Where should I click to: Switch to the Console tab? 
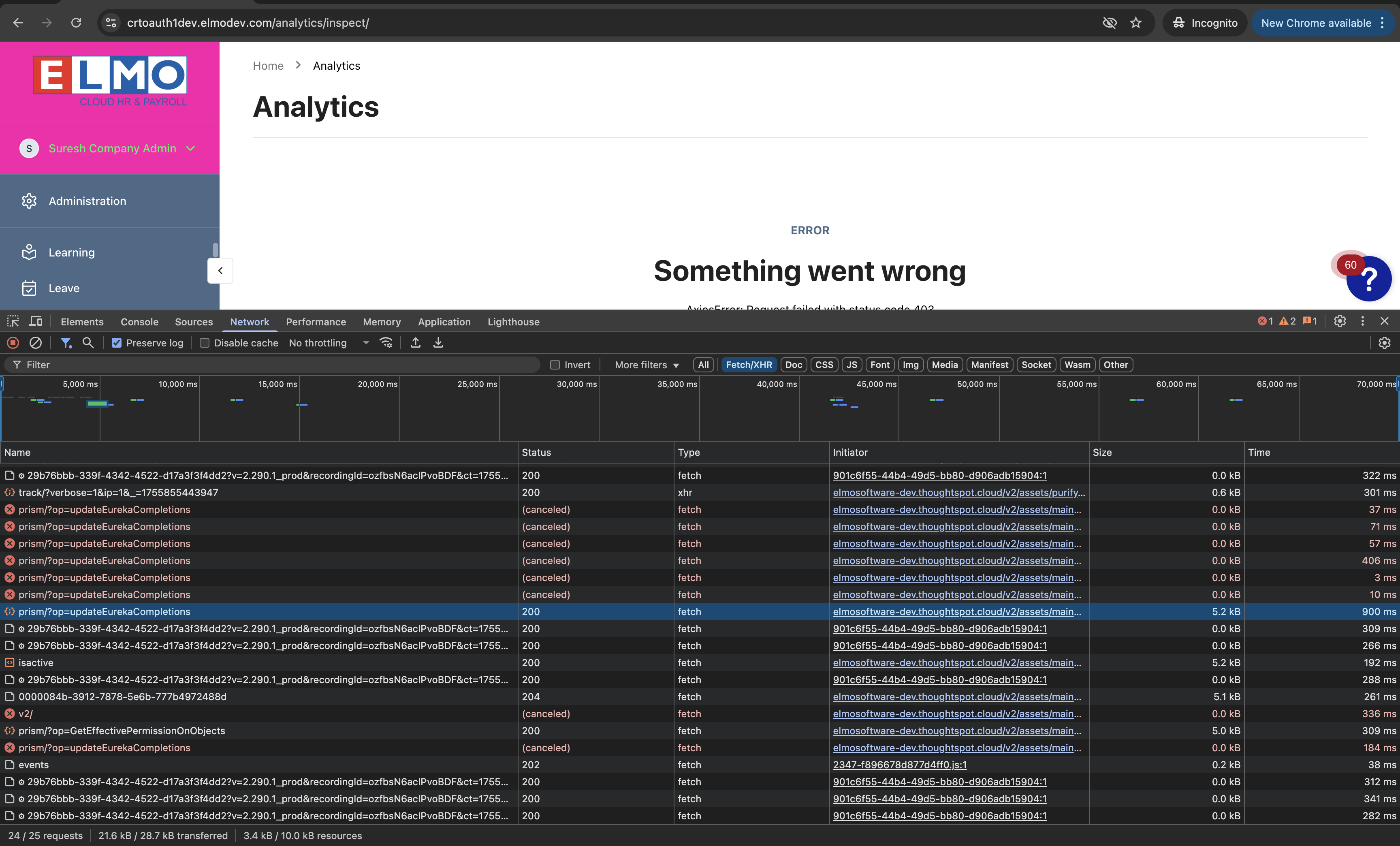coord(140,322)
